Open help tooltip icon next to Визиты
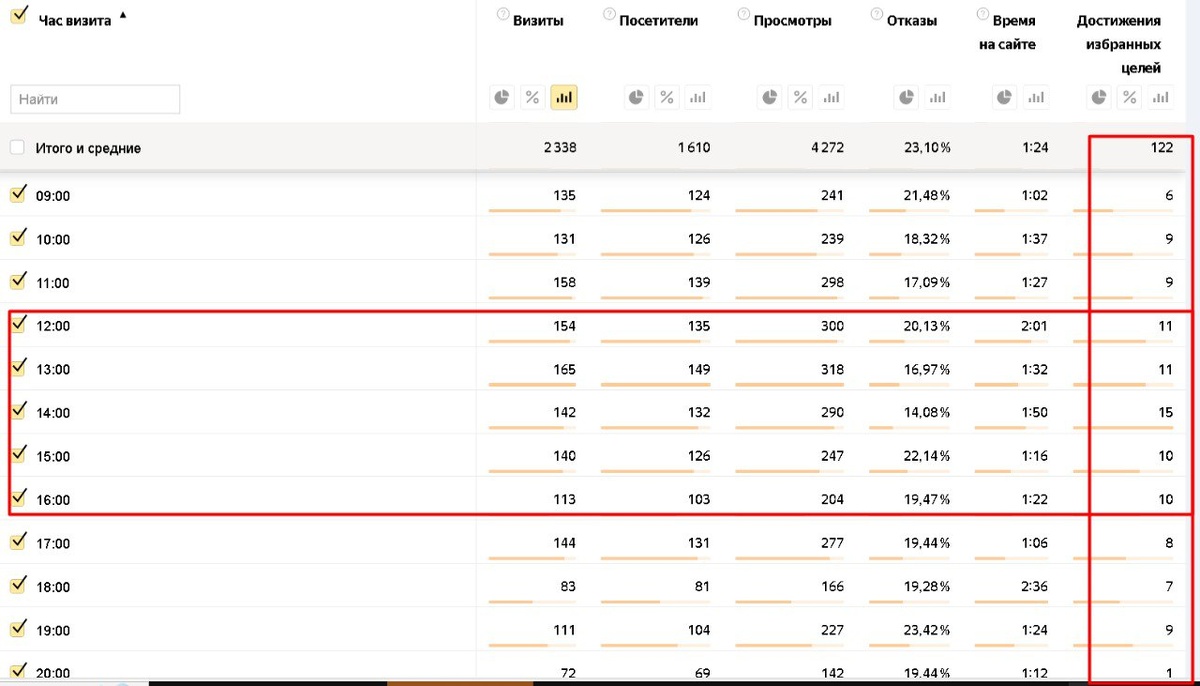The height and width of the screenshot is (686, 1200). tap(501, 14)
